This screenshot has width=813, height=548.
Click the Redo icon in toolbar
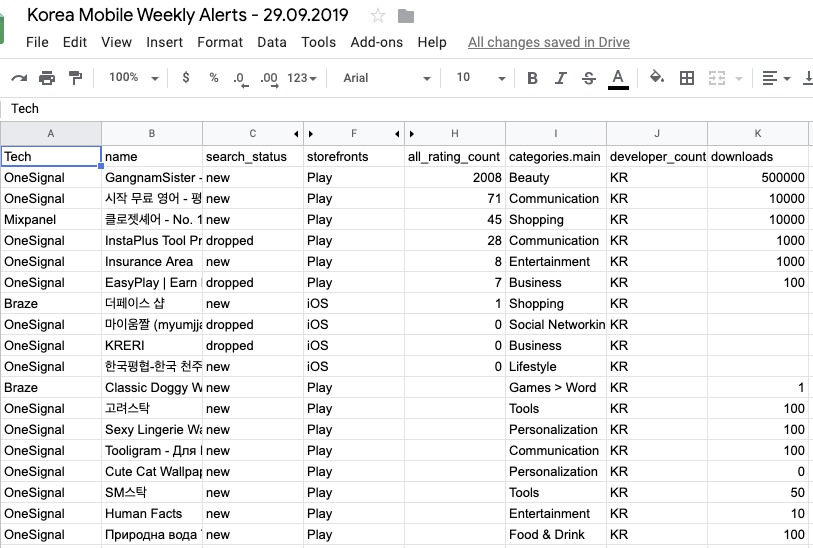[19, 78]
